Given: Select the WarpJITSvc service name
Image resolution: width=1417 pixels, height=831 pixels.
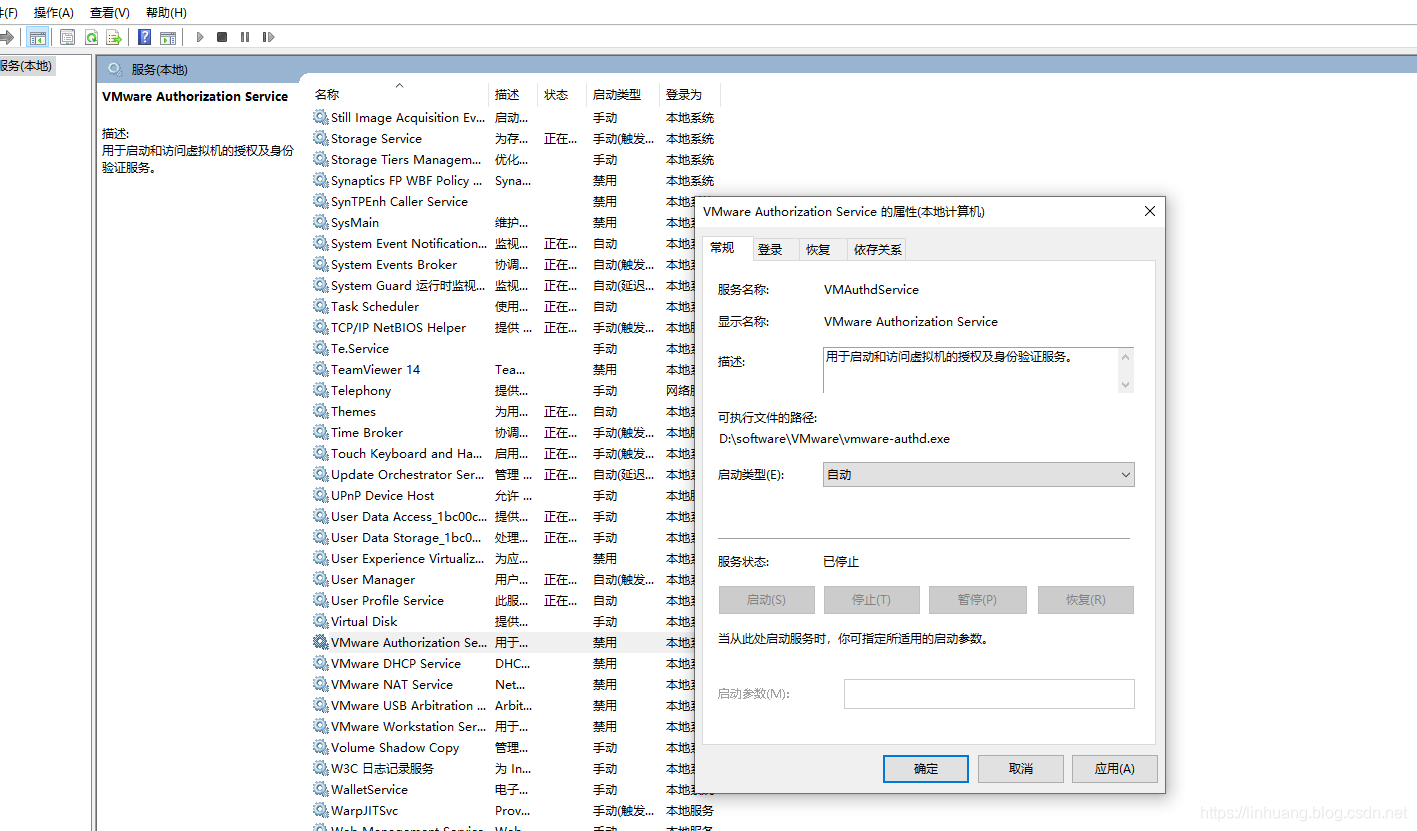Looking at the screenshot, I should (364, 810).
